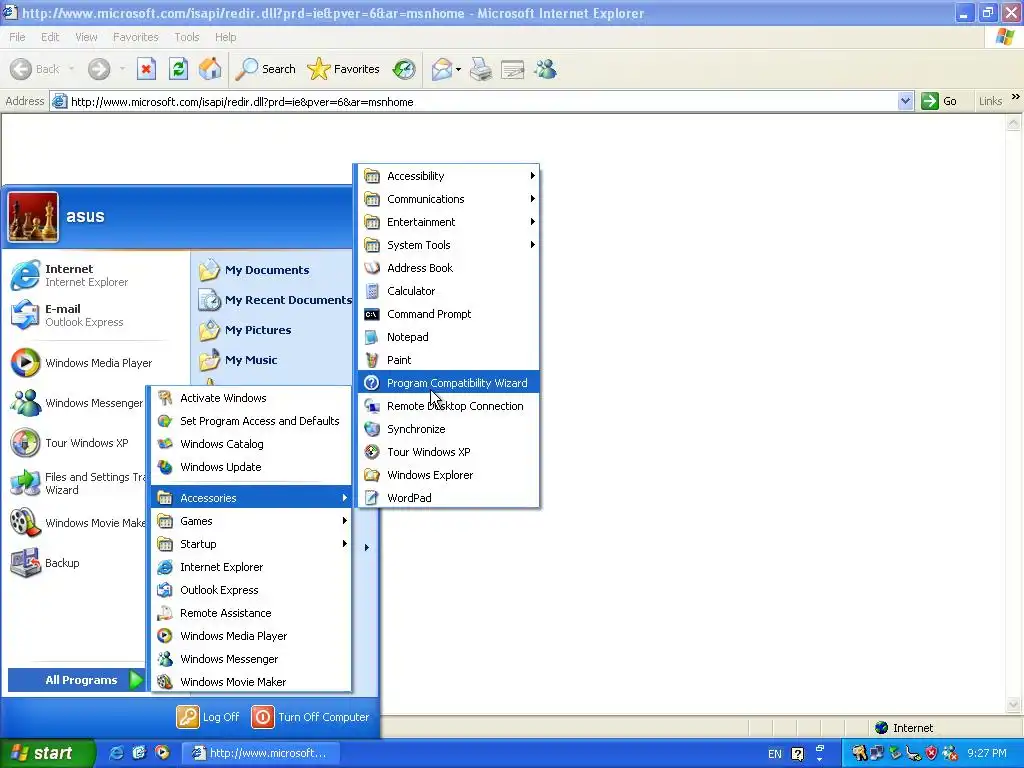Click Synchronize in Accessories menu
Image resolution: width=1024 pixels, height=768 pixels.
click(449, 429)
